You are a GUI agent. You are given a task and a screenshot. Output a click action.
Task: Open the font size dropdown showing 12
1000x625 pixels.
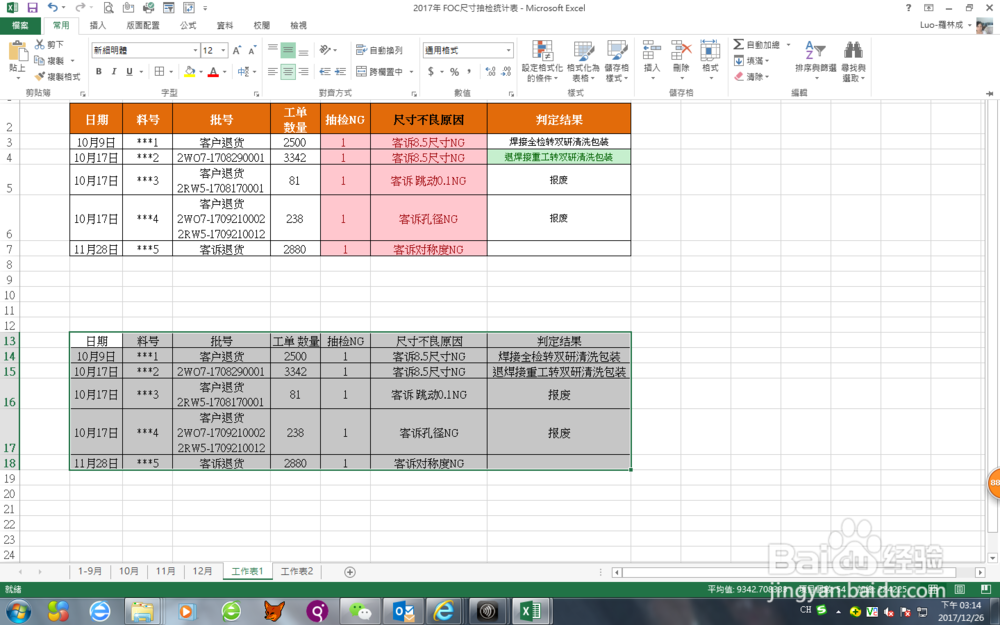click(x=223, y=50)
